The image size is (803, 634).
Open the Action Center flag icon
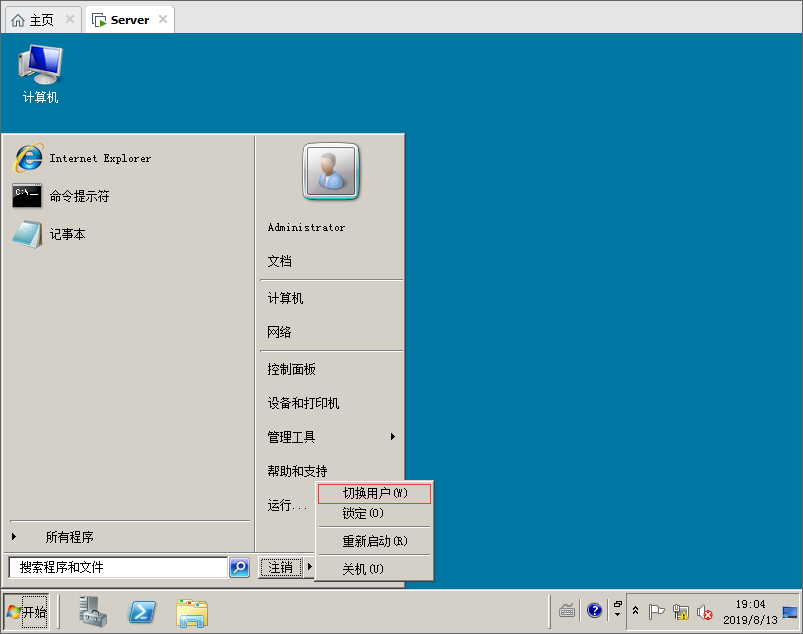click(x=657, y=611)
